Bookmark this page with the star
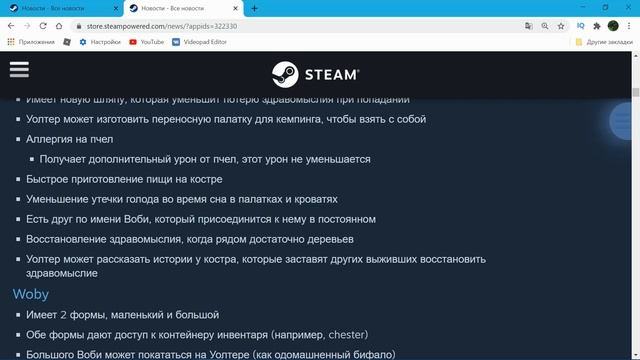640x360 pixels. pyautogui.click(x=561, y=26)
